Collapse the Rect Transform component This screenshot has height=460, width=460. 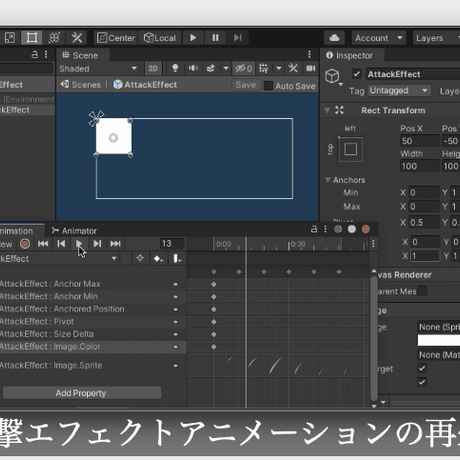[x=327, y=110]
